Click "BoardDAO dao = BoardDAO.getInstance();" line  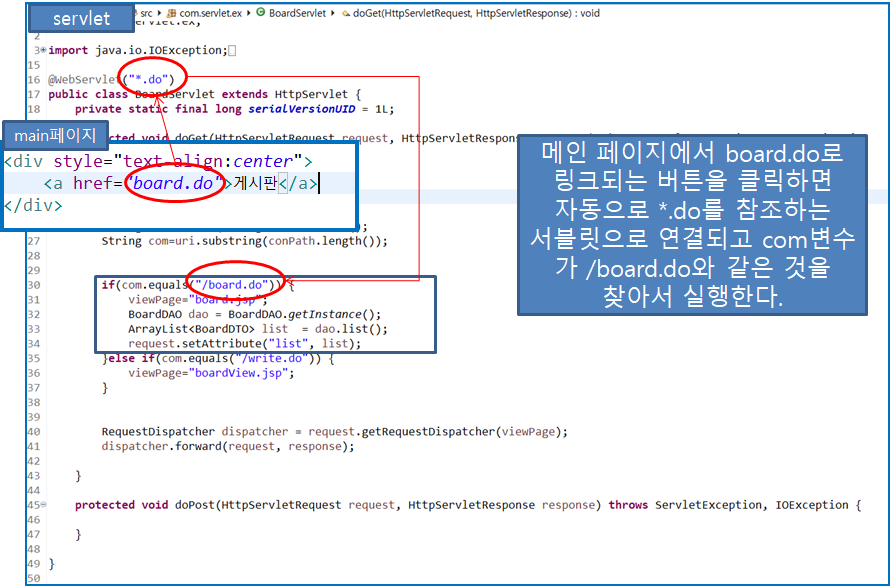tap(254, 315)
